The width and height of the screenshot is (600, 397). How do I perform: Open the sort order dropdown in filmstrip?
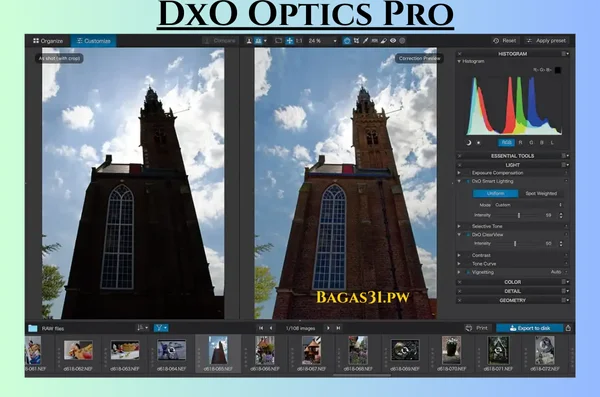coord(143,328)
